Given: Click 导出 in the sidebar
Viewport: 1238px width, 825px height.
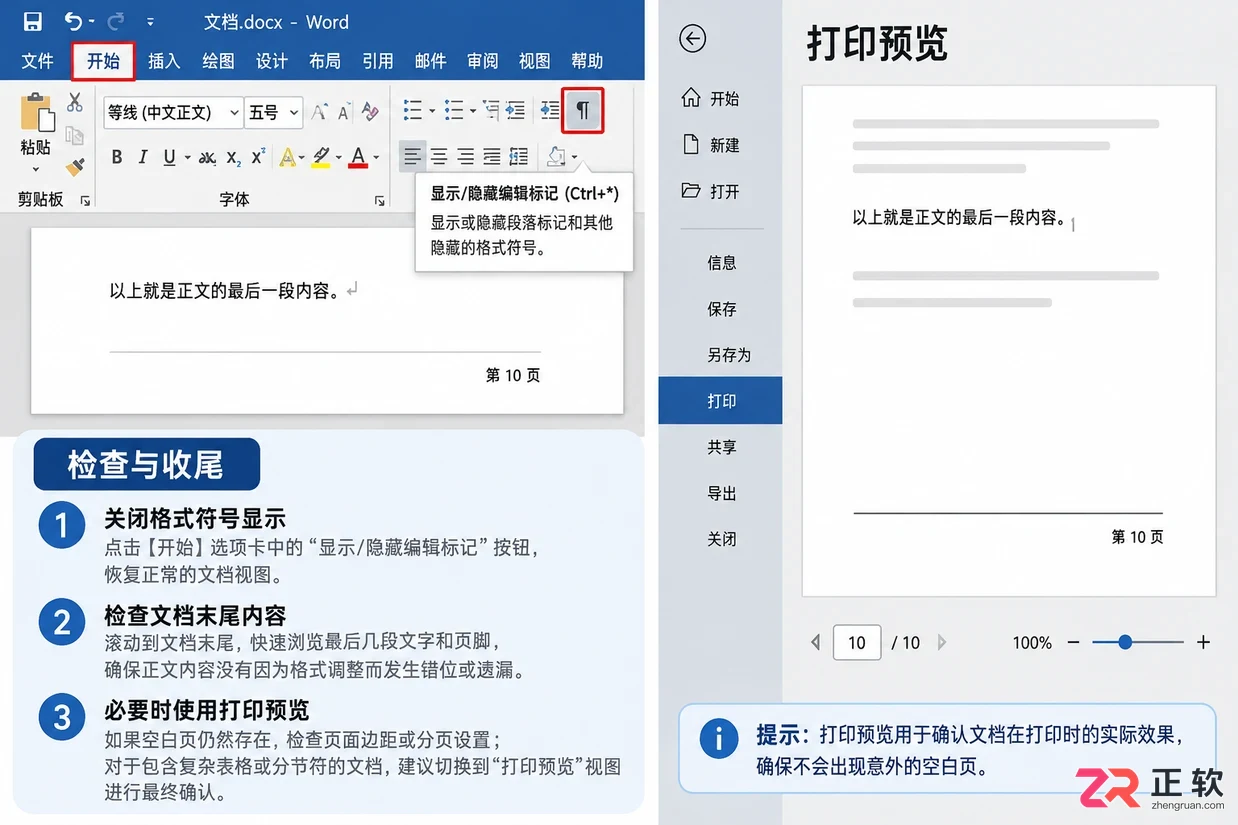Looking at the screenshot, I should tap(720, 493).
